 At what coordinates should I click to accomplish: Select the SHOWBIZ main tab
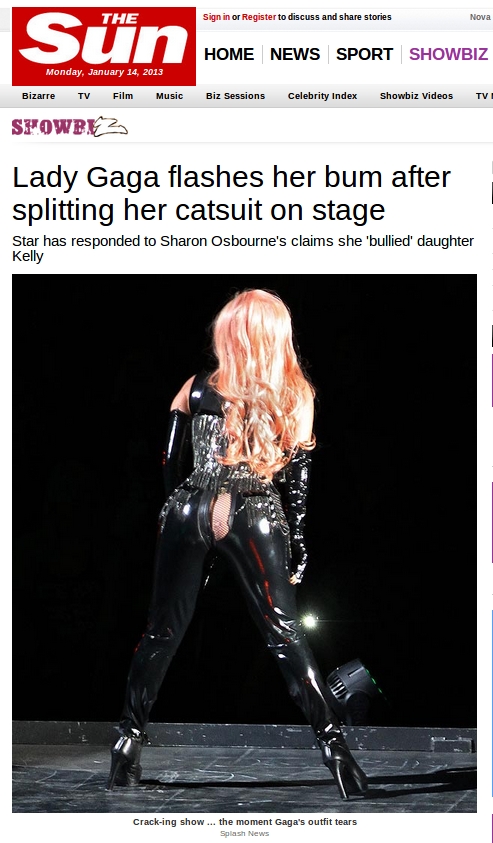point(448,54)
